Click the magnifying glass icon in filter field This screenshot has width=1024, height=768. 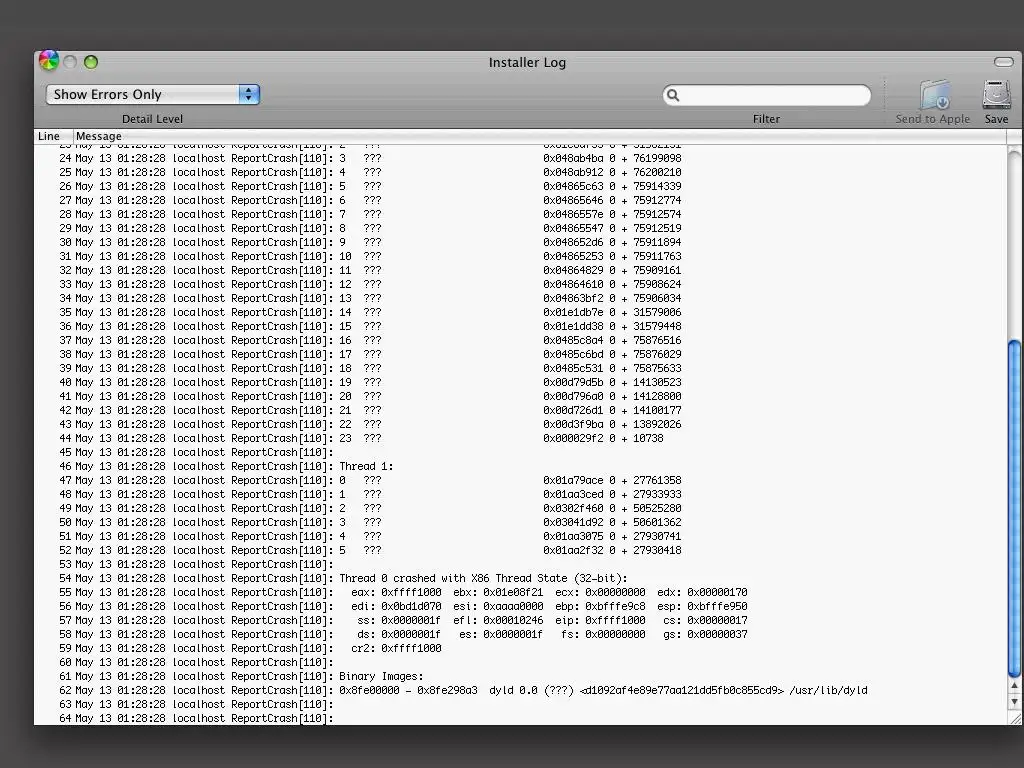(673, 95)
